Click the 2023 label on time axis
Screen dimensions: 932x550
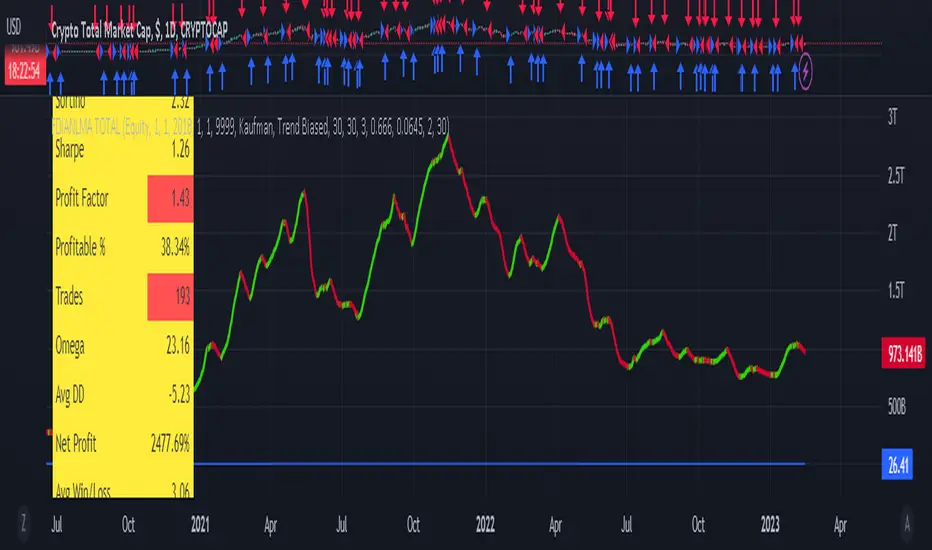(770, 524)
